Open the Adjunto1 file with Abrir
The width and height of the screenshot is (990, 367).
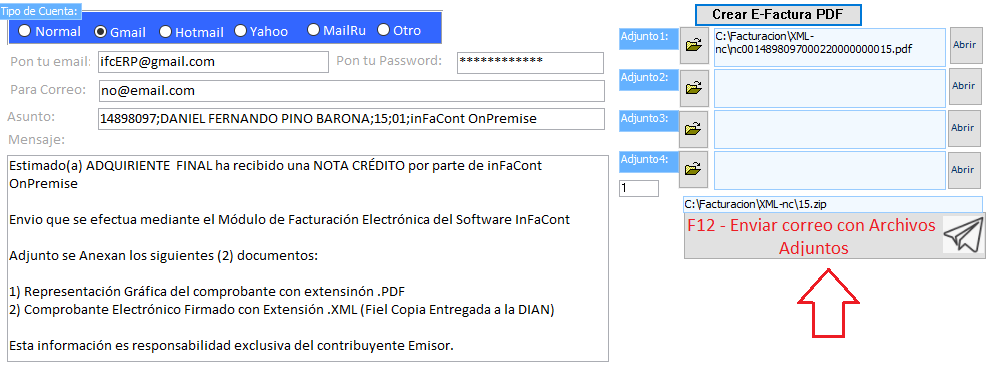(964, 45)
